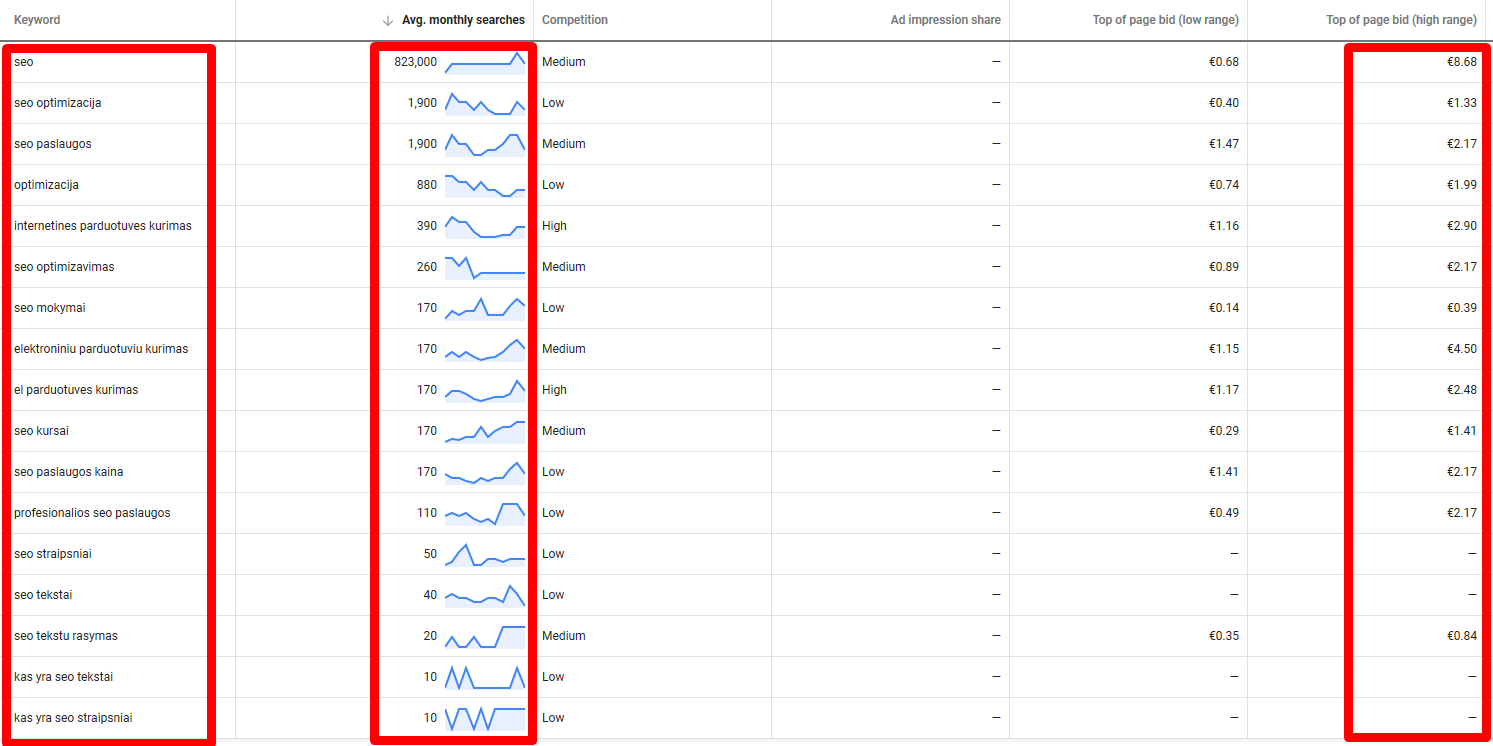Viewport: 1493px width, 746px height.
Task: Click the €2.90 high range bid
Action: click(x=1461, y=226)
